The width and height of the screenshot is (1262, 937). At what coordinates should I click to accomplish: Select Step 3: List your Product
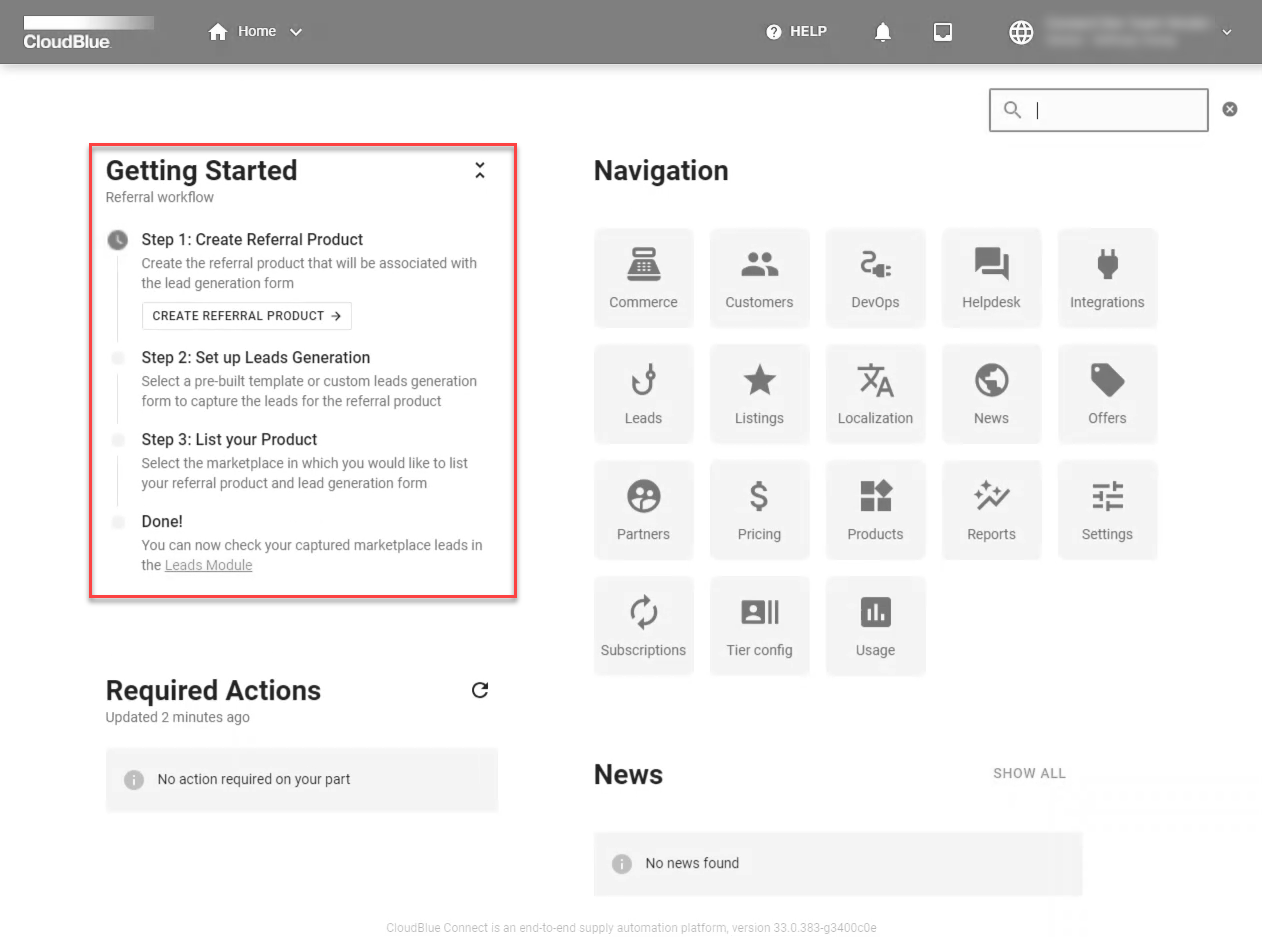pyautogui.click(x=229, y=440)
